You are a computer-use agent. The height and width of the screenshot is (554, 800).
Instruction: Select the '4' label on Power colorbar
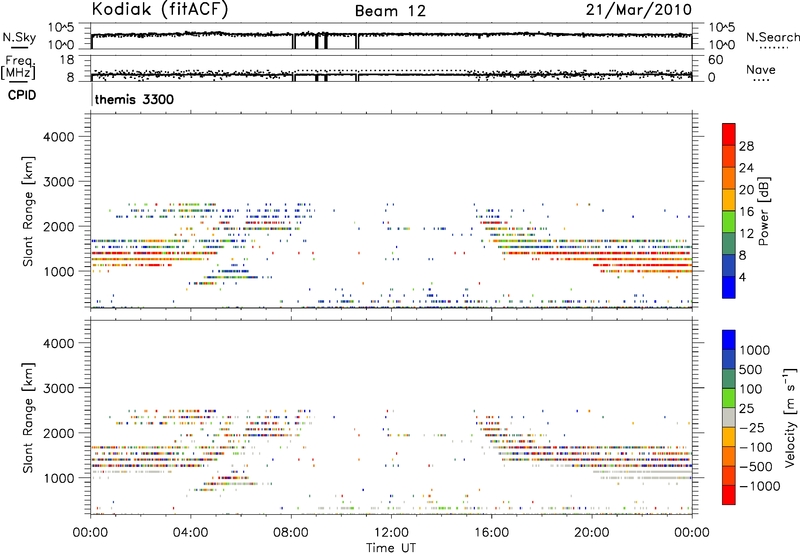742,278
